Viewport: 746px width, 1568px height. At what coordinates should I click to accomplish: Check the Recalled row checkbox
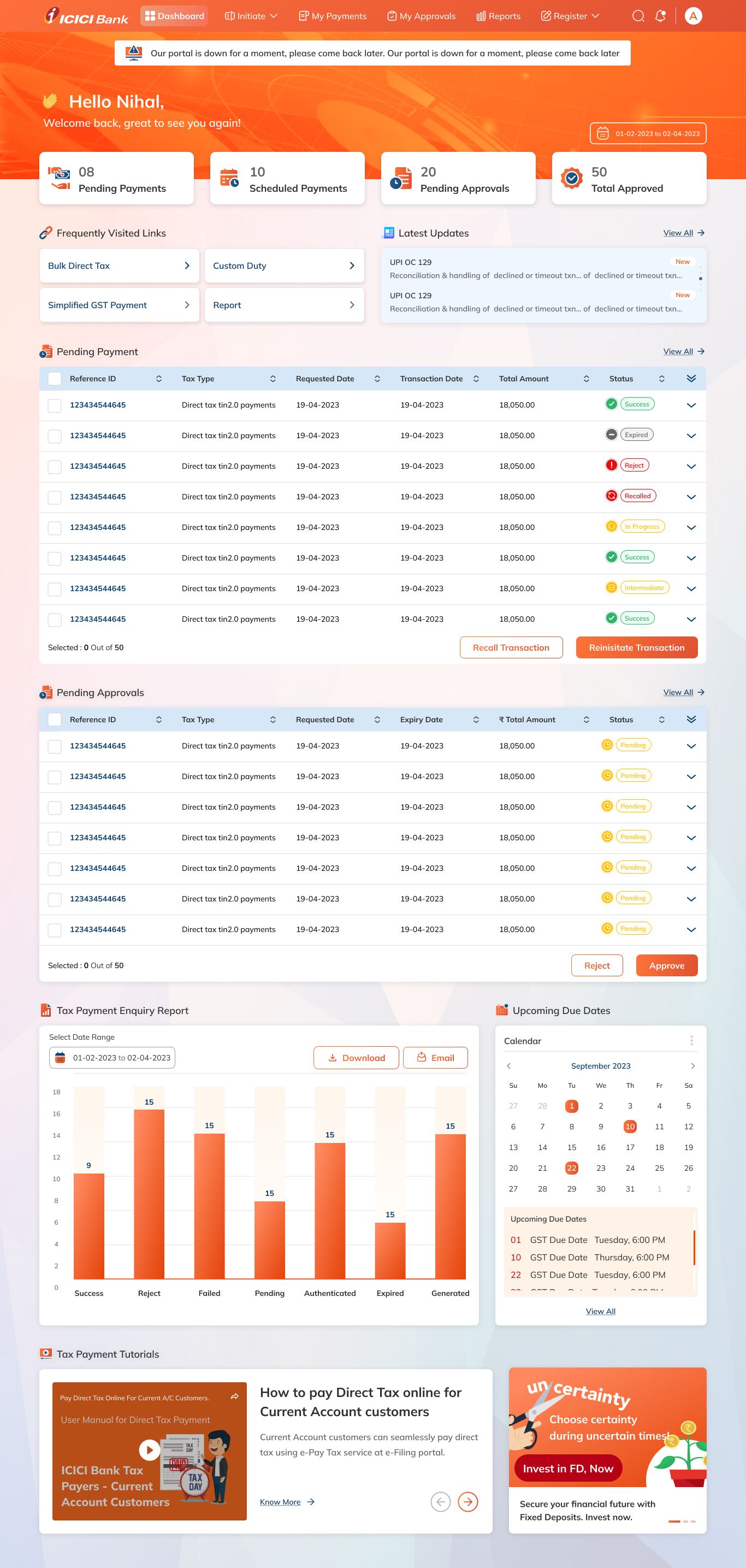[x=55, y=497]
